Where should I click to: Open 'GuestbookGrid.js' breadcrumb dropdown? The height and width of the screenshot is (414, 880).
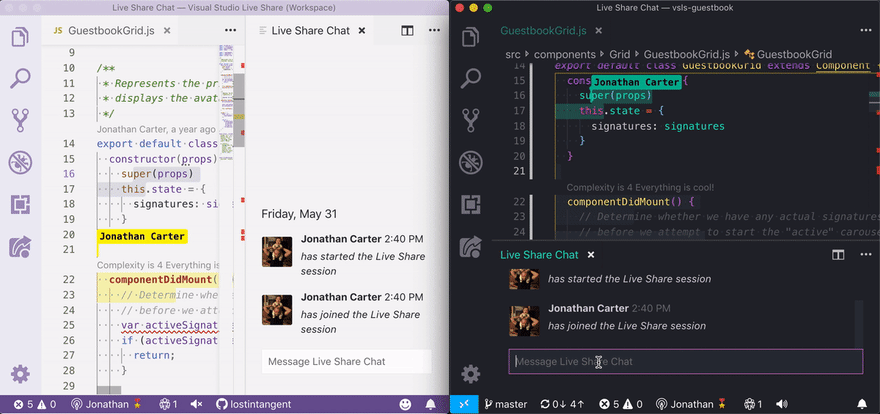[687, 54]
